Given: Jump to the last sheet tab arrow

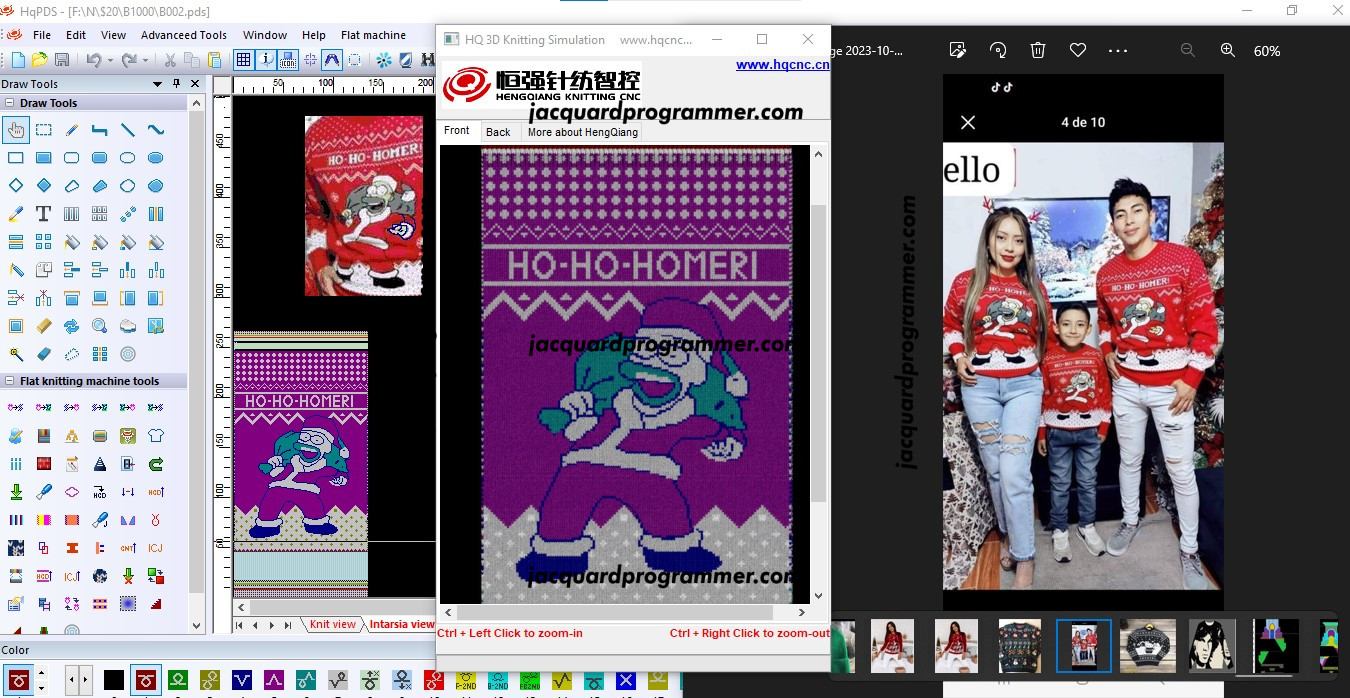Looking at the screenshot, I should (x=288, y=625).
